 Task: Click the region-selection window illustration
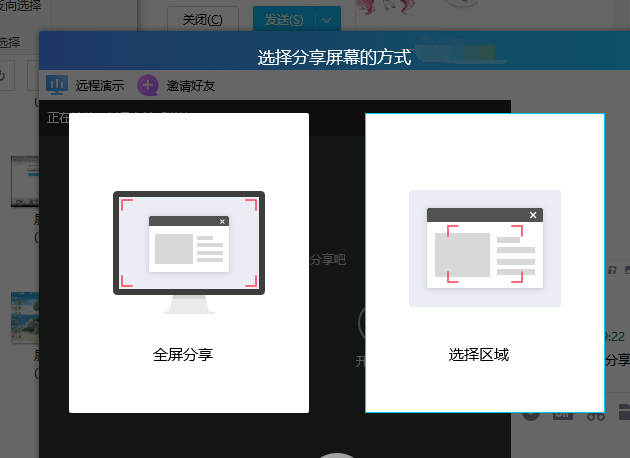click(x=485, y=248)
